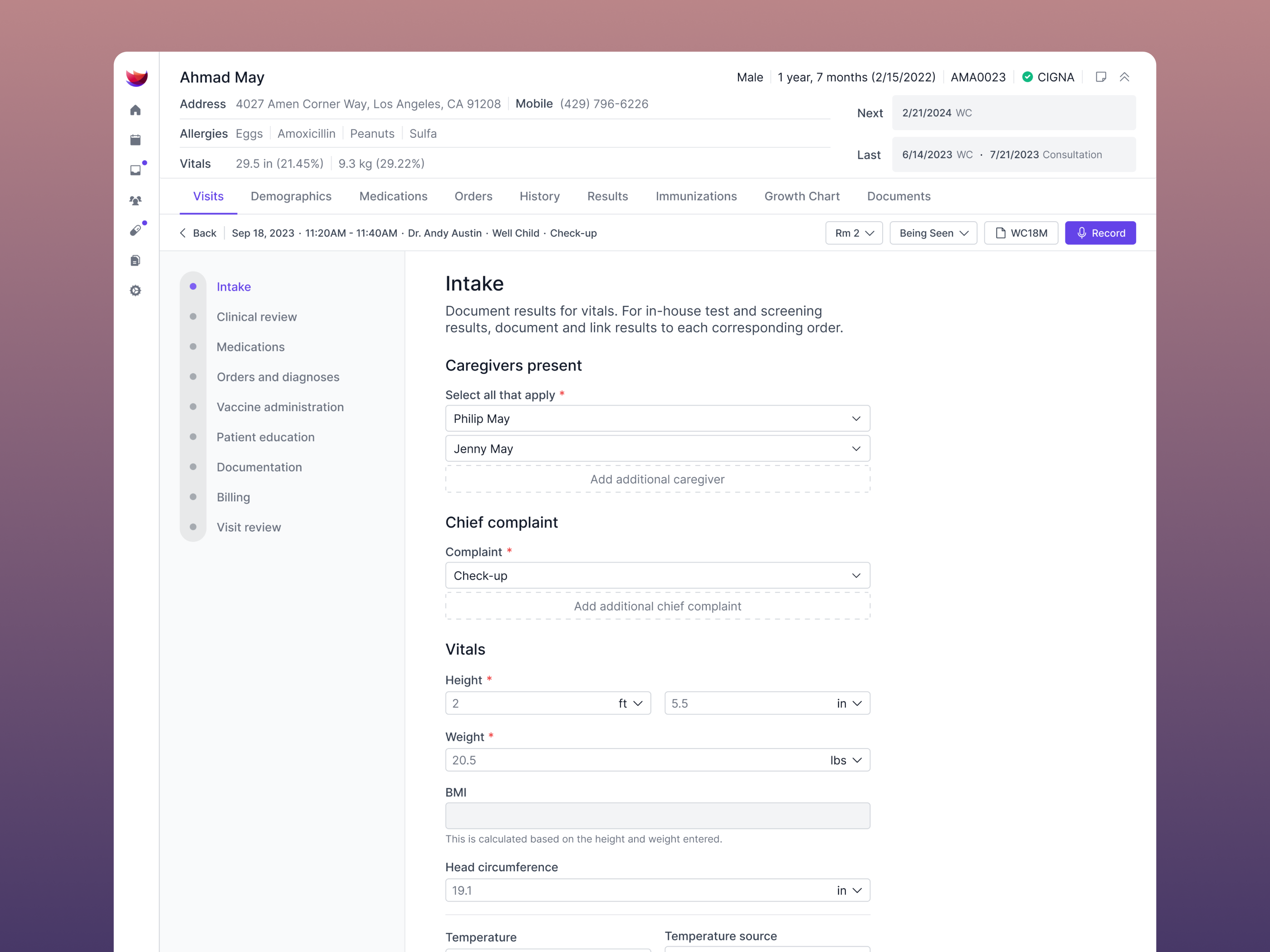This screenshot has width=1270, height=952.
Task: Go to Vaccine administration step
Action: point(280,407)
